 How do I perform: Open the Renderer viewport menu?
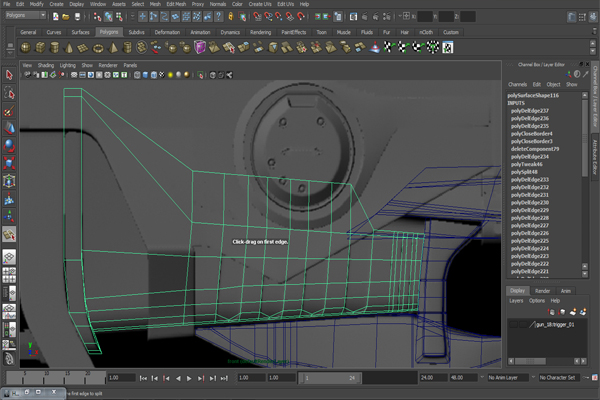[108, 65]
